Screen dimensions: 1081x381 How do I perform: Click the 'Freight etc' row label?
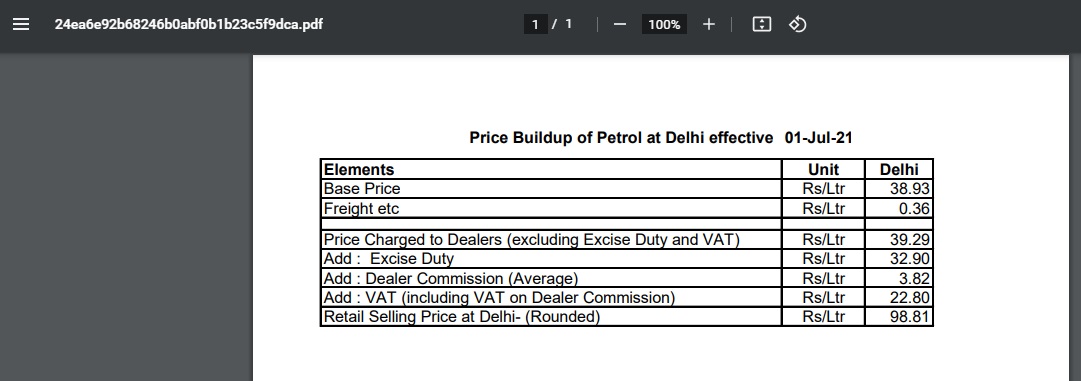pos(361,208)
